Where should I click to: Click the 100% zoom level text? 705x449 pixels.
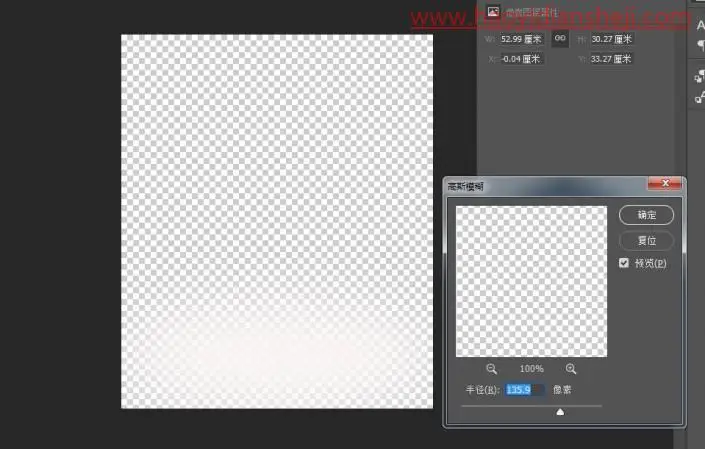click(531, 369)
